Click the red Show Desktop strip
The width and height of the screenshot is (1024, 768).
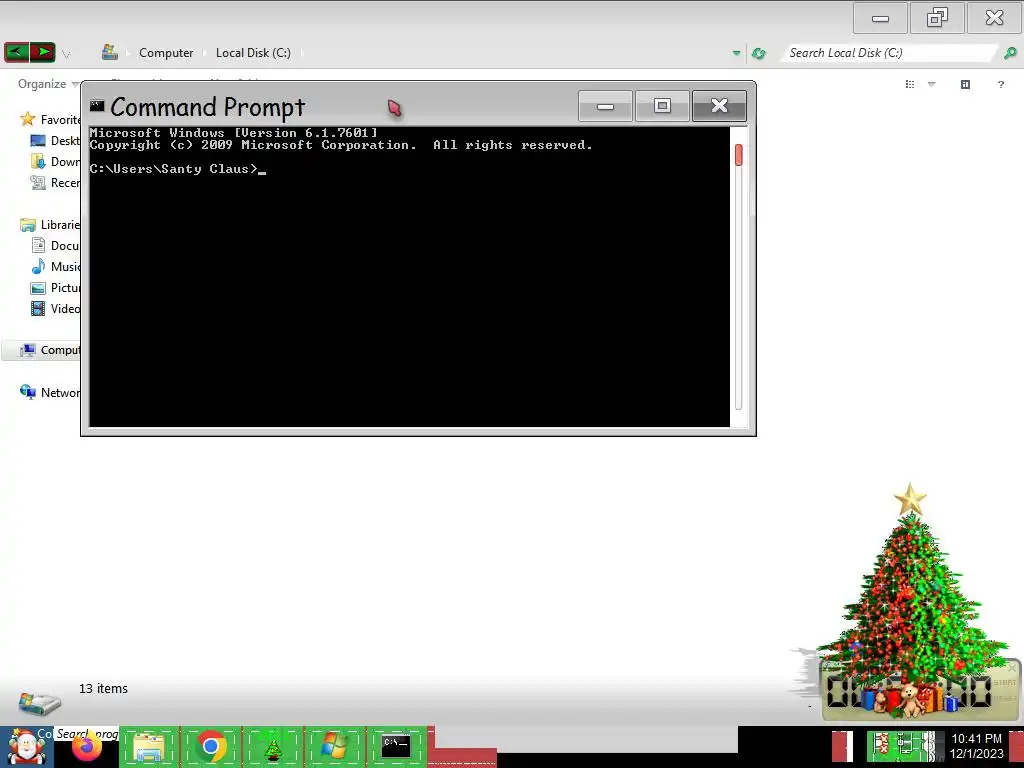1016,746
